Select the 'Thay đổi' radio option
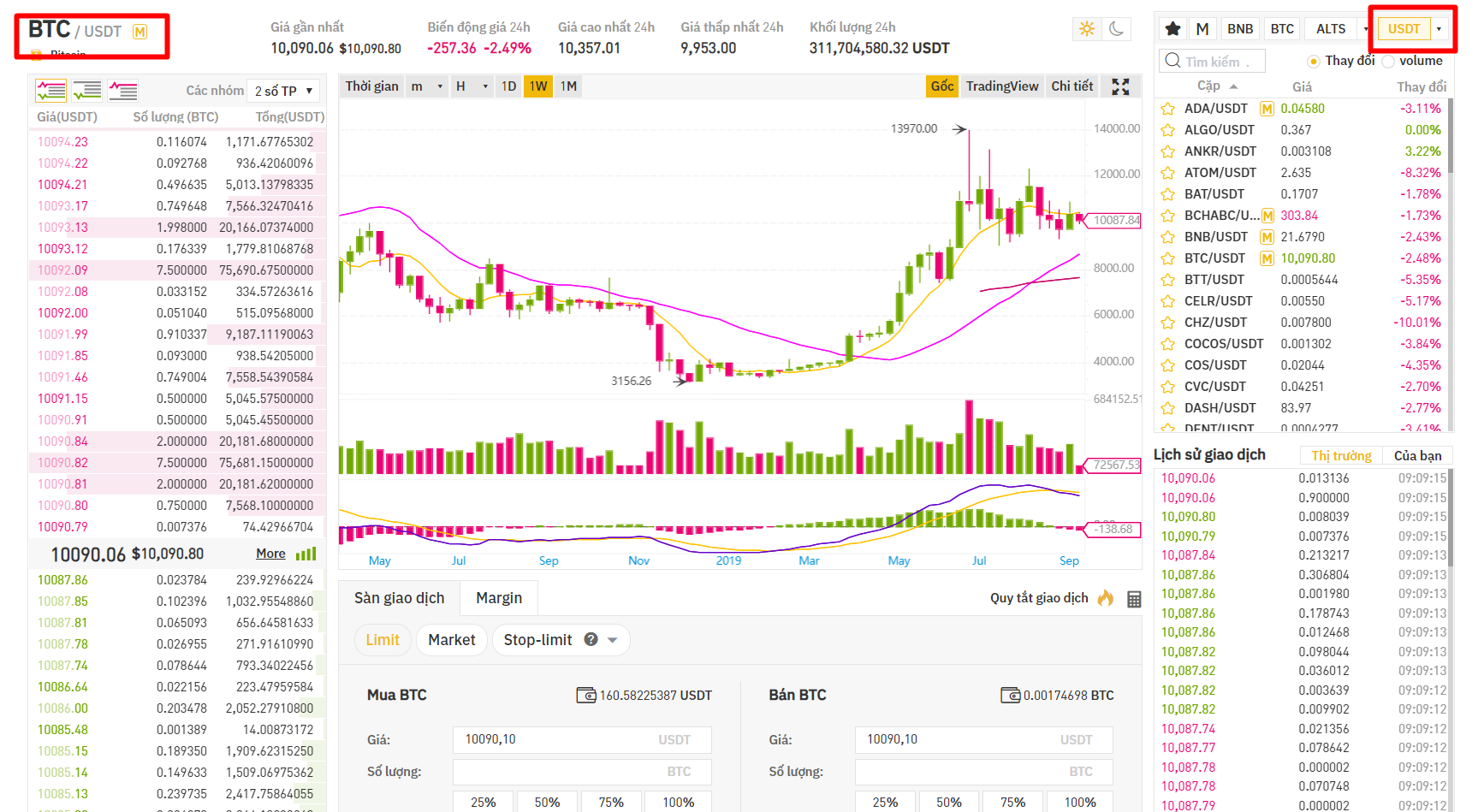 point(1313,62)
